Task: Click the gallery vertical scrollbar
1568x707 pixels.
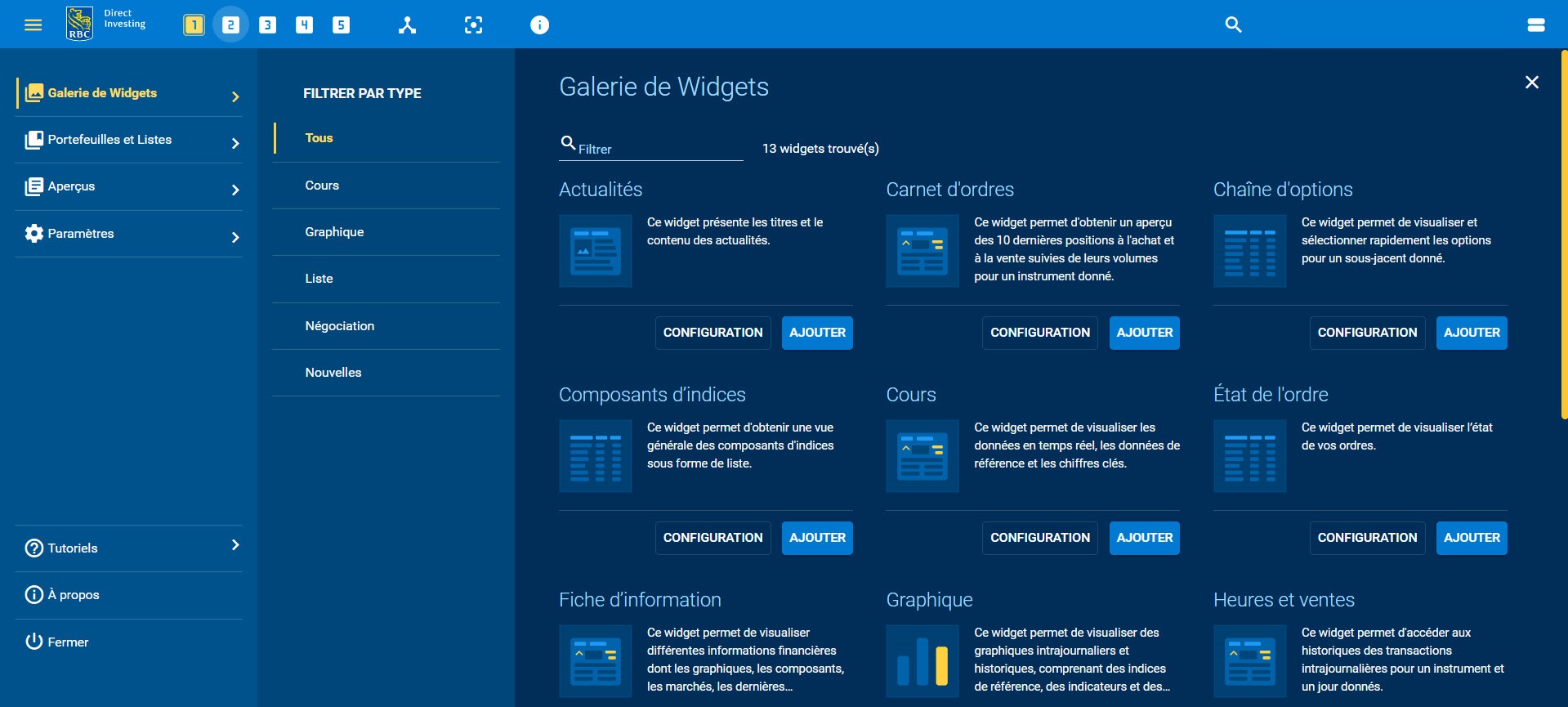Action: (1564, 235)
